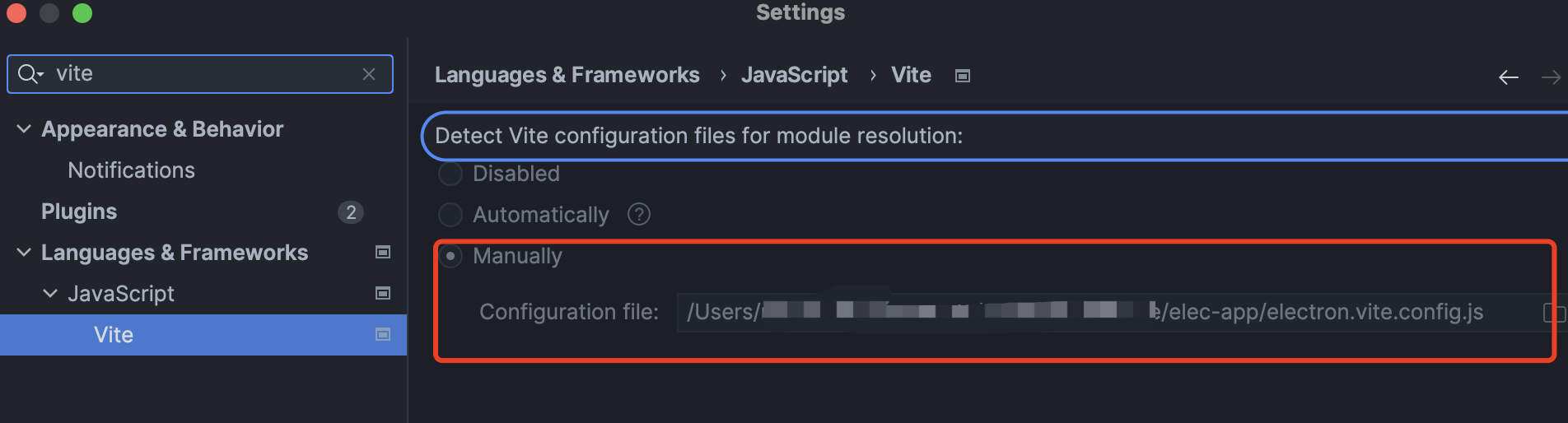This screenshot has height=423, width=1568.
Task: Clear the vite search text
Action: tap(369, 74)
